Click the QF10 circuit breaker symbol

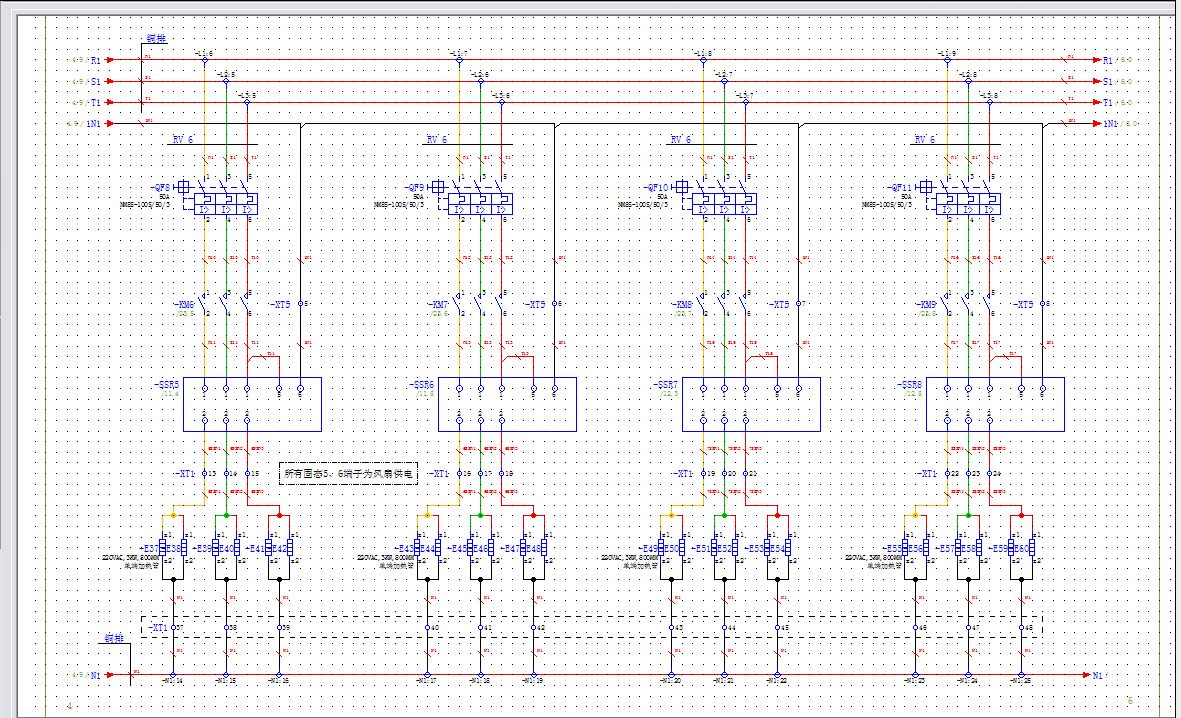725,204
